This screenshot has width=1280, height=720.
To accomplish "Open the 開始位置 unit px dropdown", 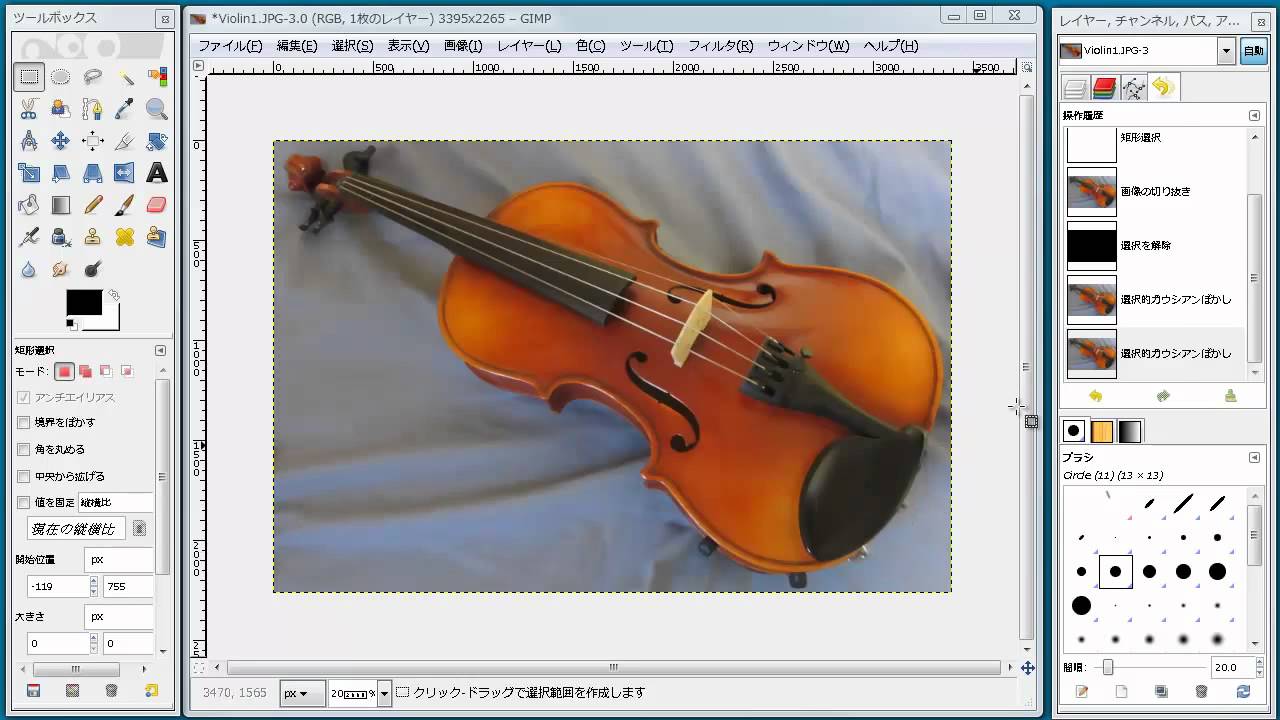I will (119, 559).
